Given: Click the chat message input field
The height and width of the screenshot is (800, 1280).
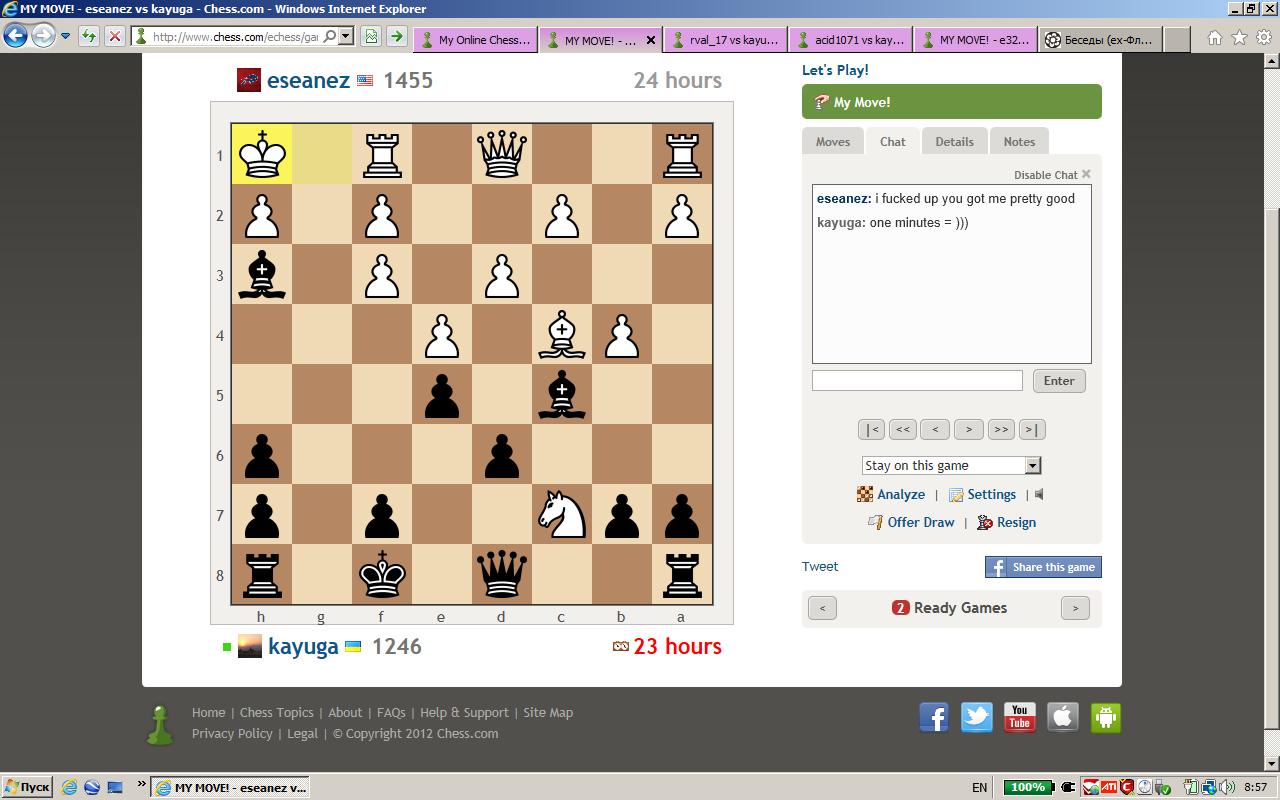Looking at the screenshot, I should click(x=917, y=380).
